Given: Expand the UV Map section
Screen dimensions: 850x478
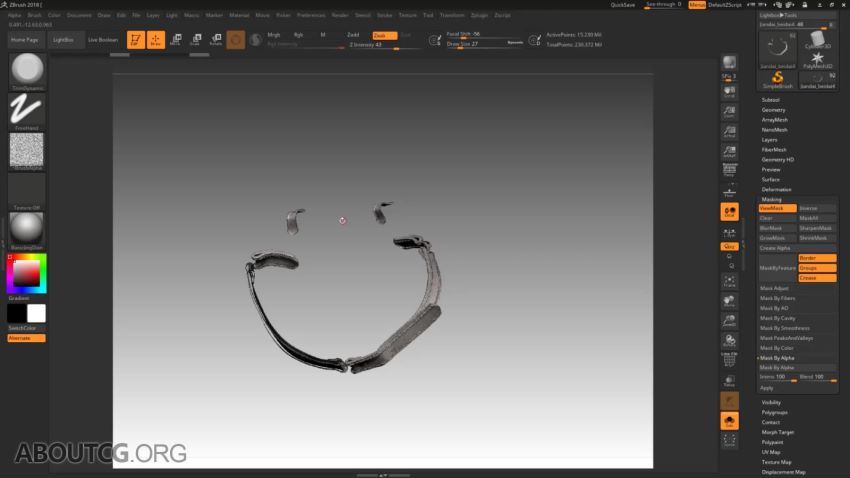Looking at the screenshot, I should (x=771, y=452).
